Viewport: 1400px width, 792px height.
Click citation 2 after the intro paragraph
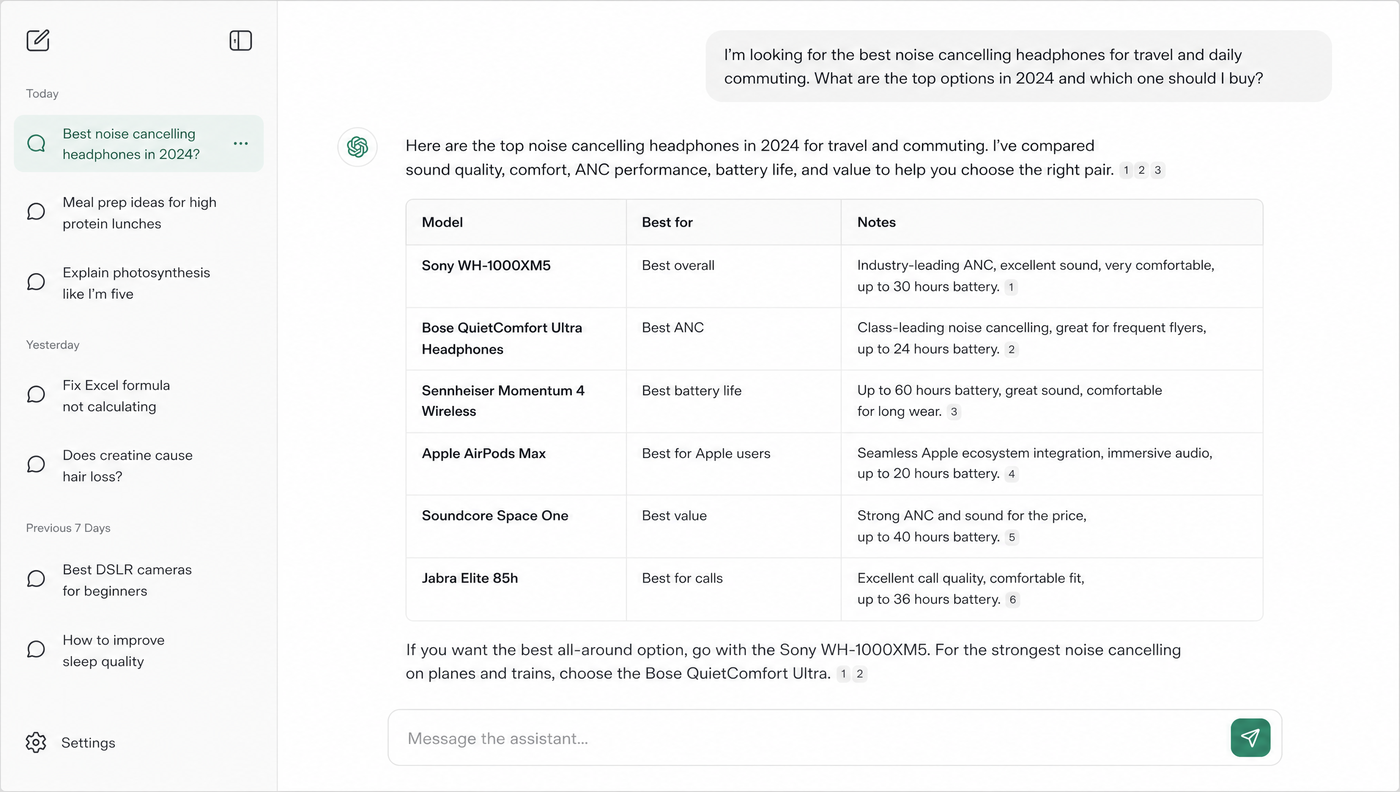point(1142,171)
